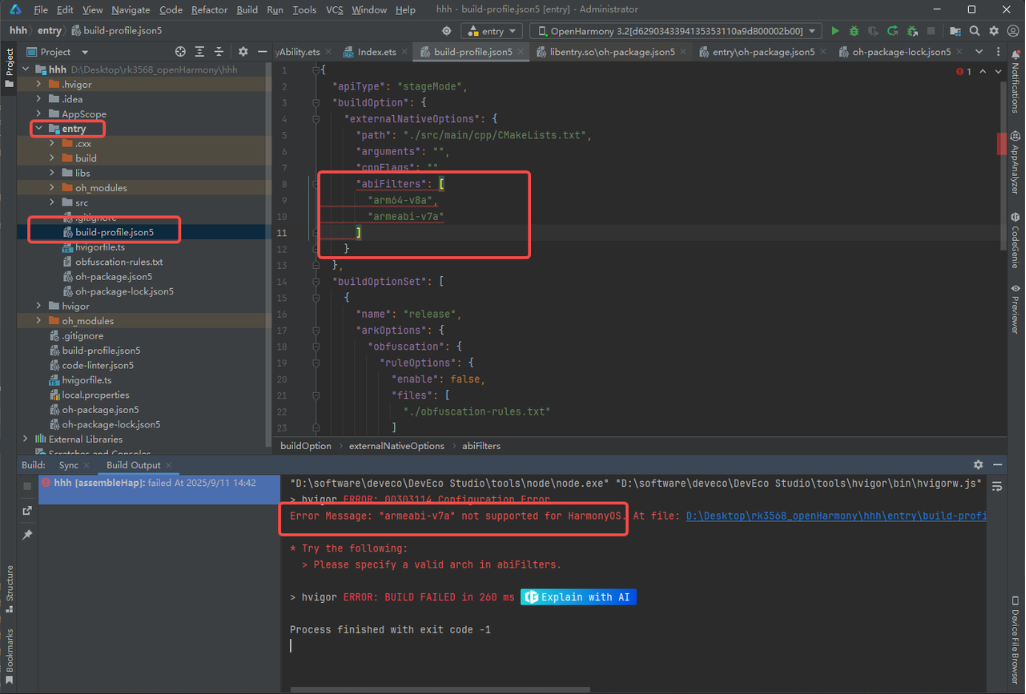The height and width of the screenshot is (694, 1026).
Task: Open Build panel settings gear icon
Action: (978, 465)
